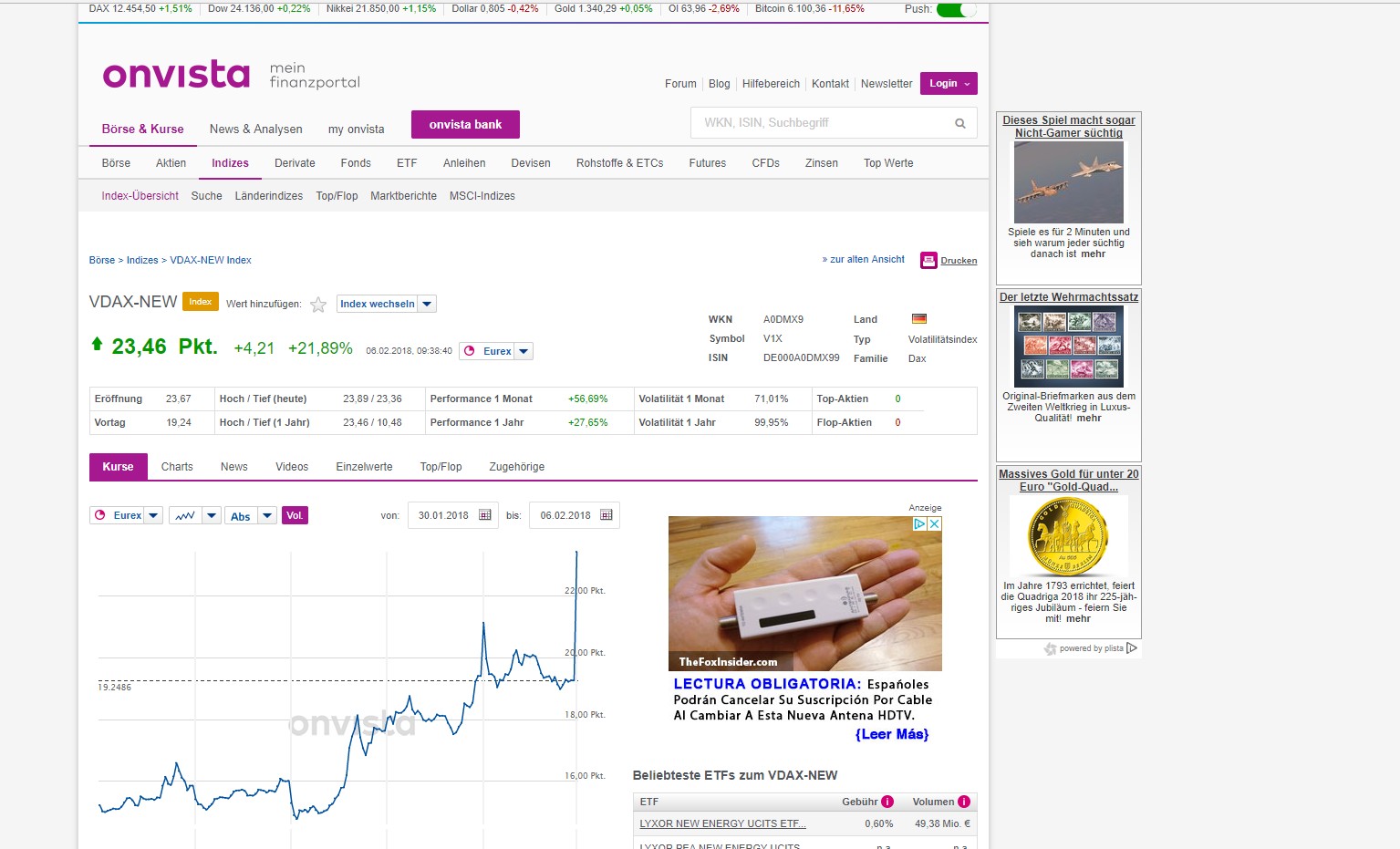Switch to the Videos tab
Screen dimensions: 1400x849
tap(292, 467)
